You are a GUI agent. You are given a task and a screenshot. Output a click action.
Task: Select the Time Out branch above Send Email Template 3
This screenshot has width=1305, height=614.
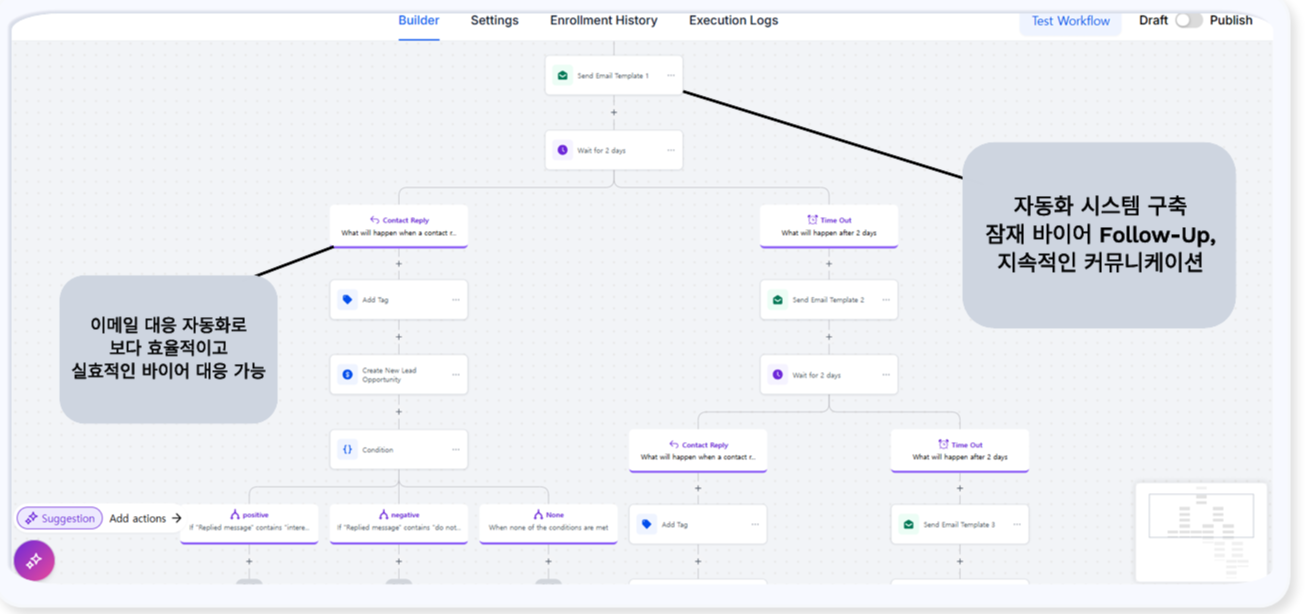pos(960,451)
